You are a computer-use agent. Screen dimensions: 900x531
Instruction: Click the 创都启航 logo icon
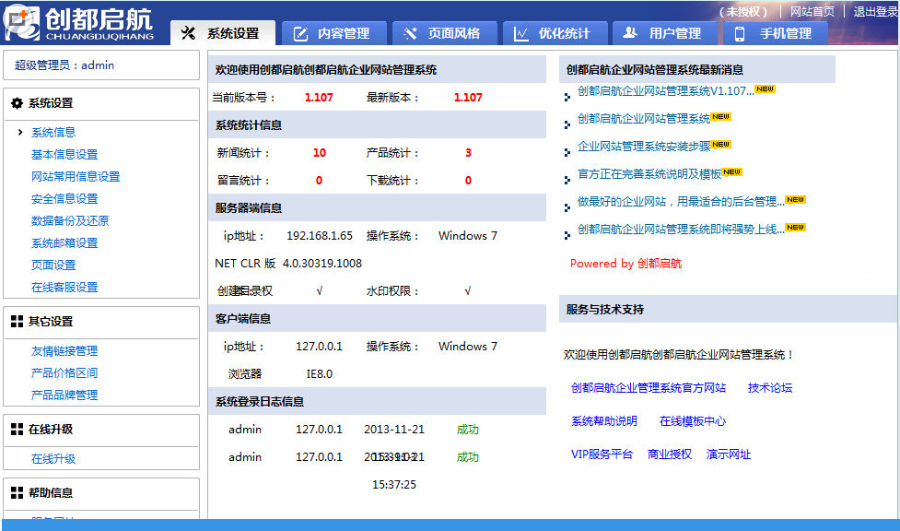22,22
